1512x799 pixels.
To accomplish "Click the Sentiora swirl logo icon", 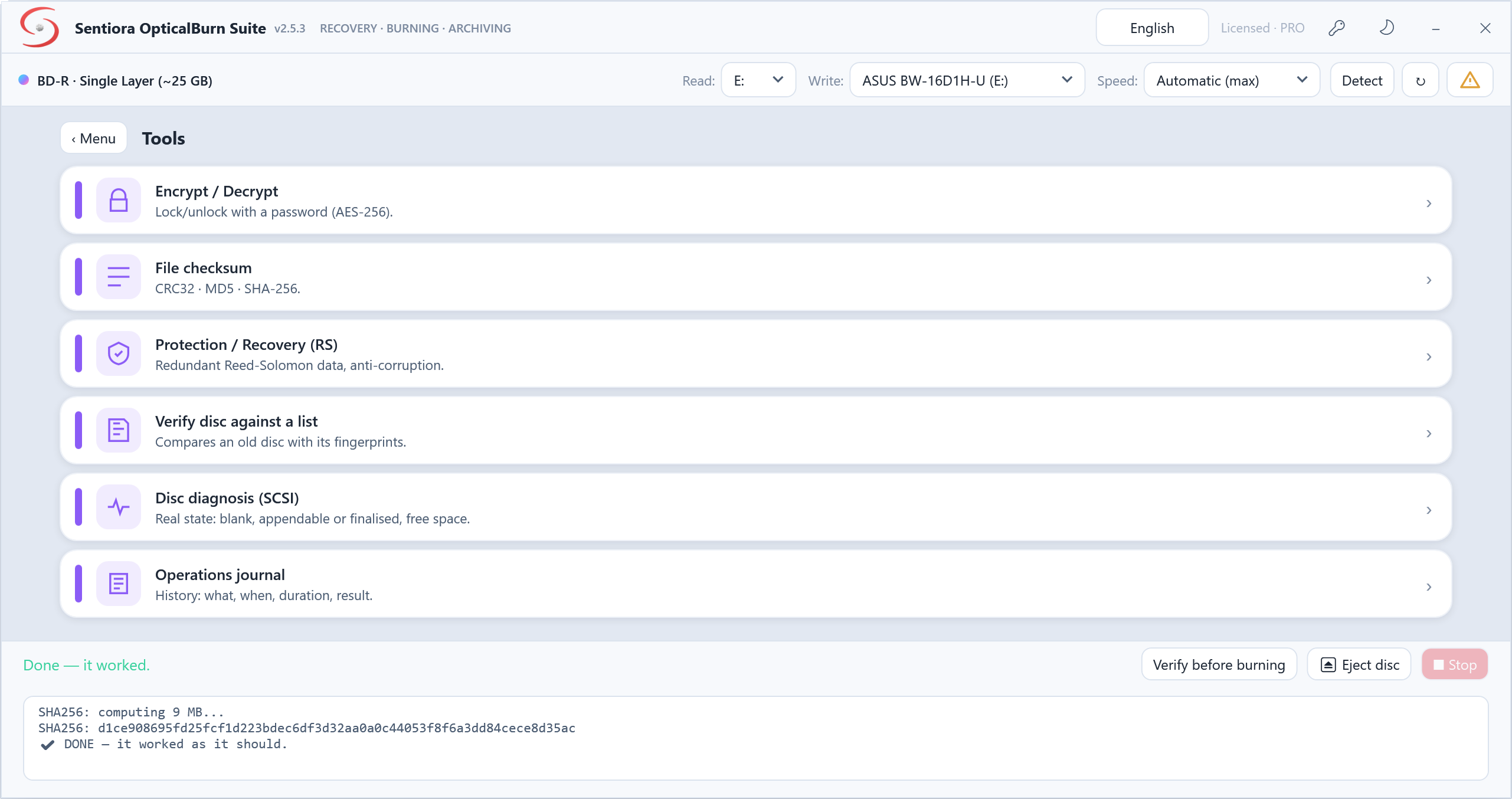I will [40, 27].
